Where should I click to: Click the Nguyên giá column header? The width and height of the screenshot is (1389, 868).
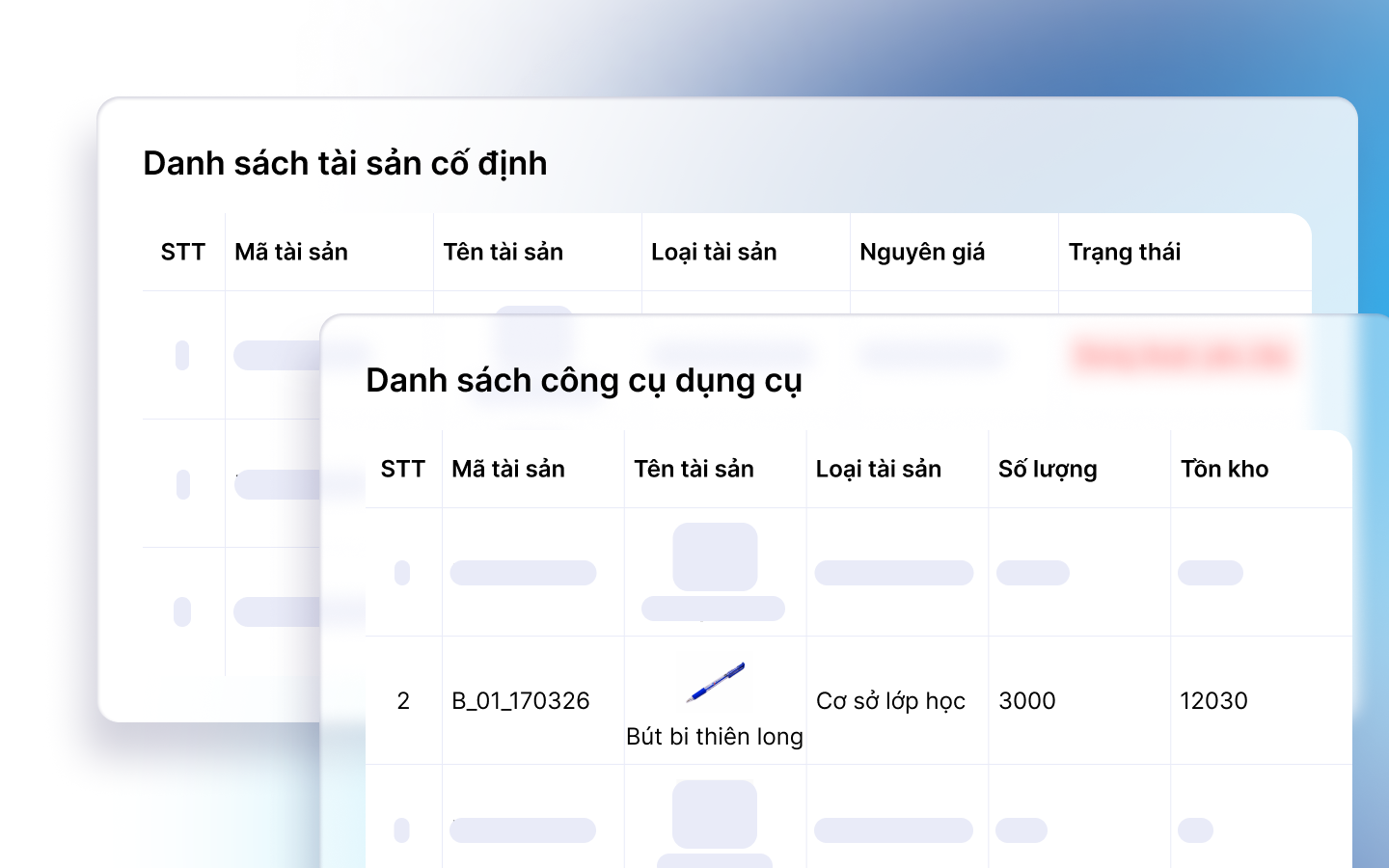[922, 253]
